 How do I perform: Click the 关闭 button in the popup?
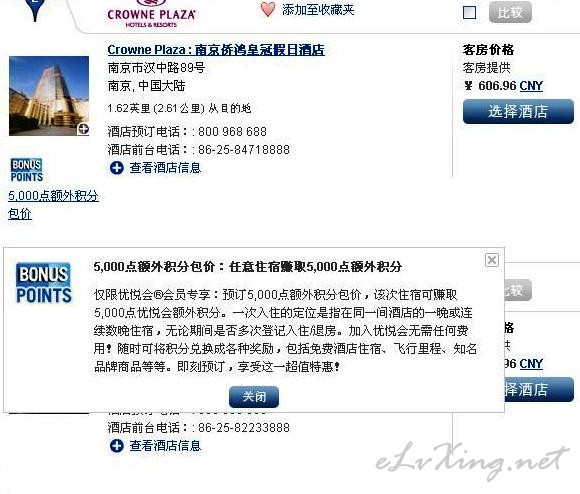(254, 397)
